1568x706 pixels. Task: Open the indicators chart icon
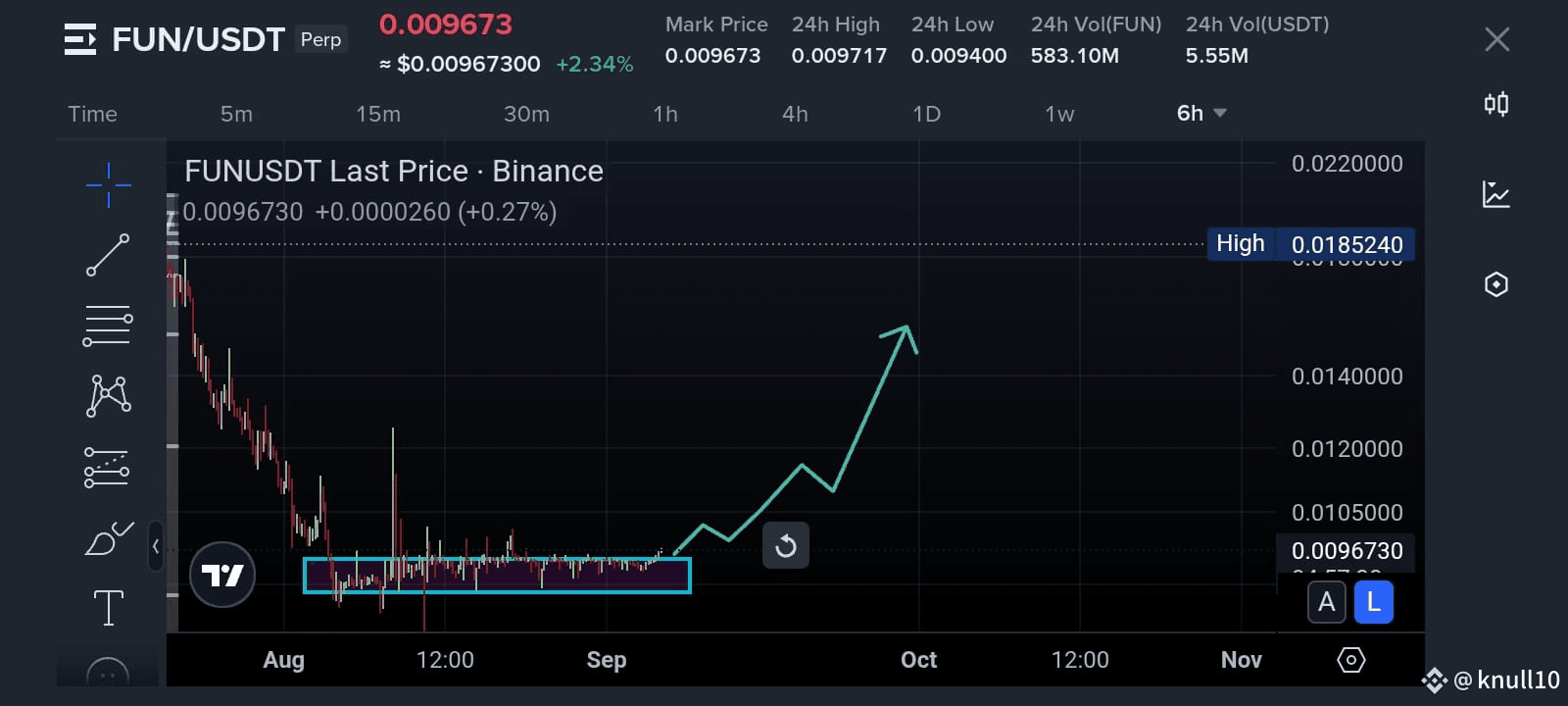point(1496,194)
